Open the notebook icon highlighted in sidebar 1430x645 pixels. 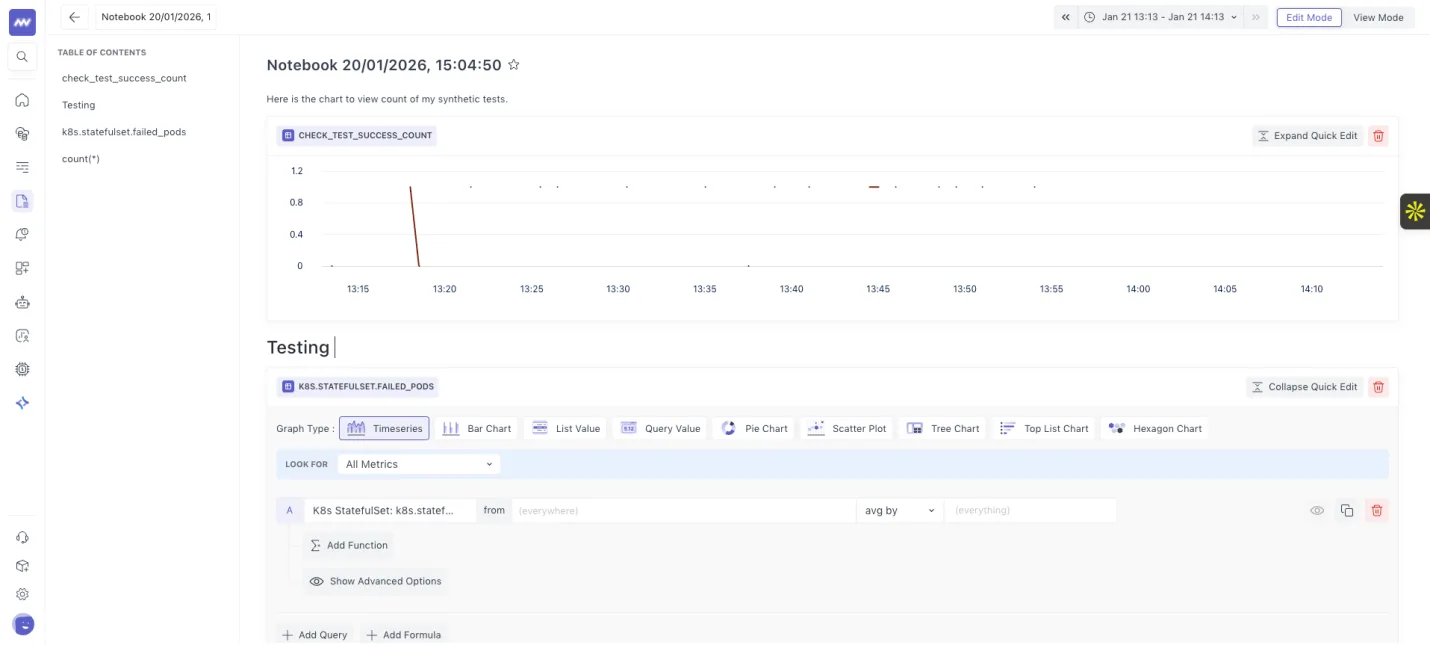point(22,201)
